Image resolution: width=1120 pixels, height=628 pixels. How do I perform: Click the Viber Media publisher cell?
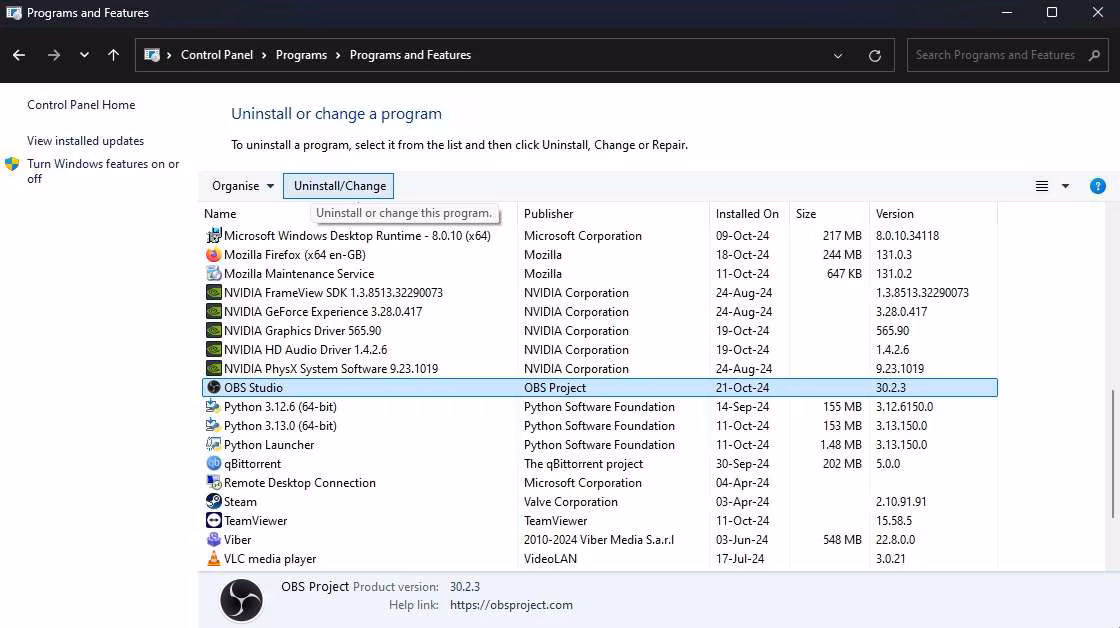click(599, 539)
